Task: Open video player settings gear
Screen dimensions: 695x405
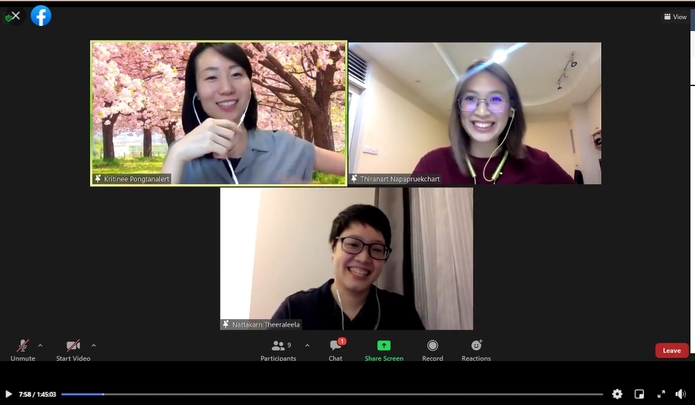Action: click(x=617, y=394)
